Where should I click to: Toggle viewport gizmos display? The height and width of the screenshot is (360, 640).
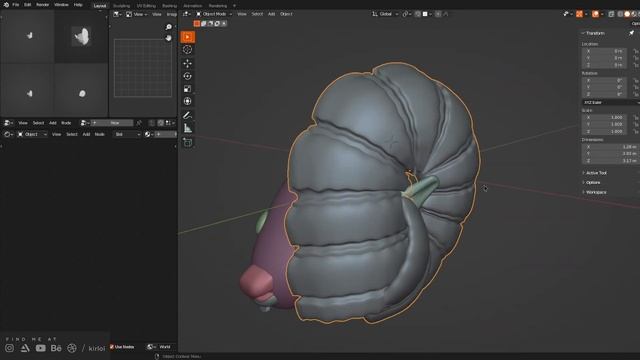580,14
